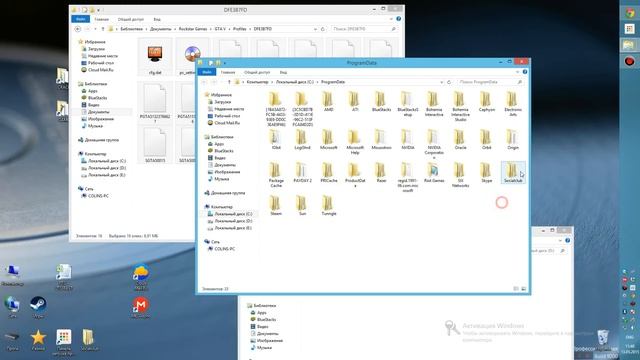Switch ProgramData to large icons view
The height and width of the screenshot is (360, 640).
pos(524,289)
